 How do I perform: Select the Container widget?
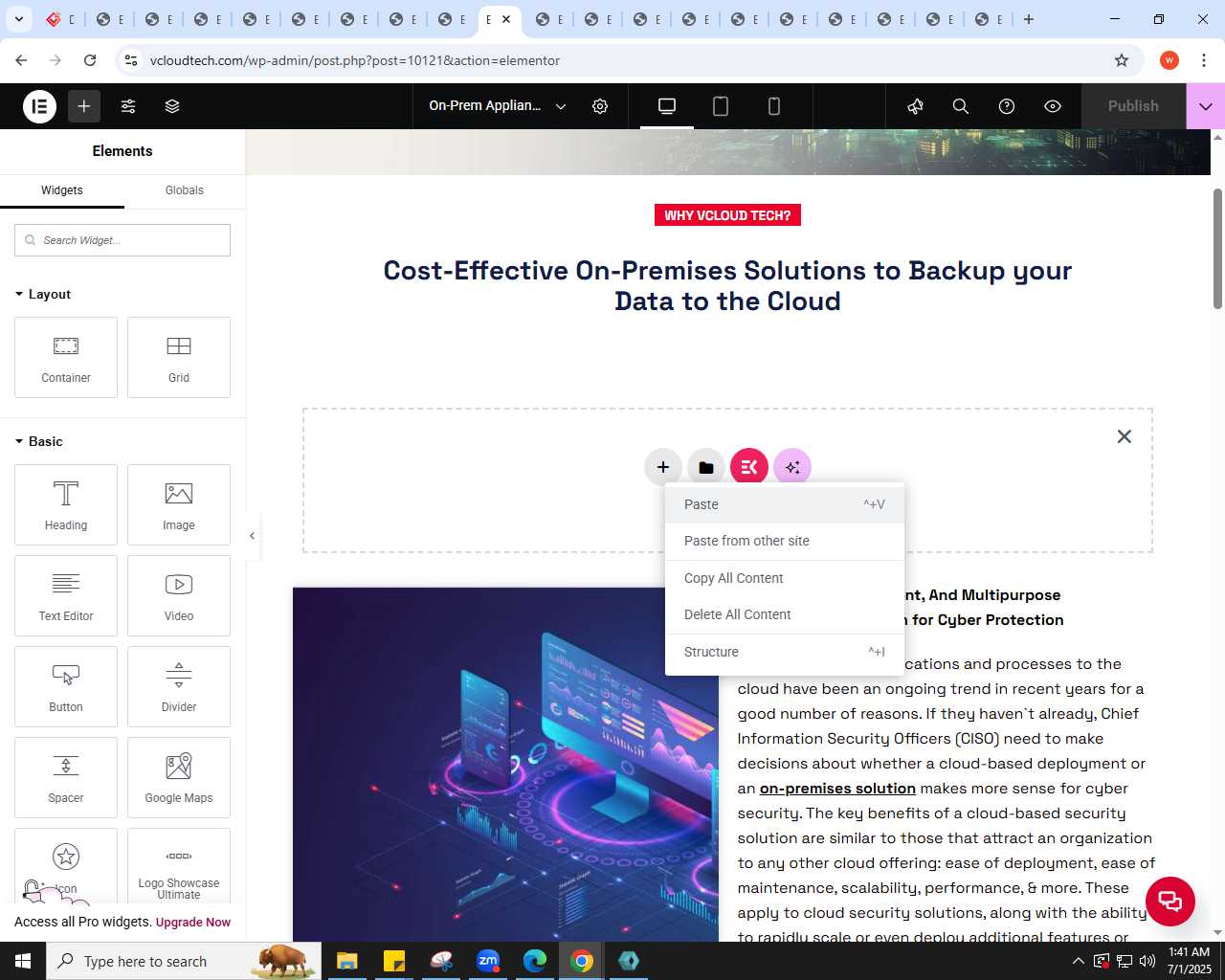coord(66,357)
